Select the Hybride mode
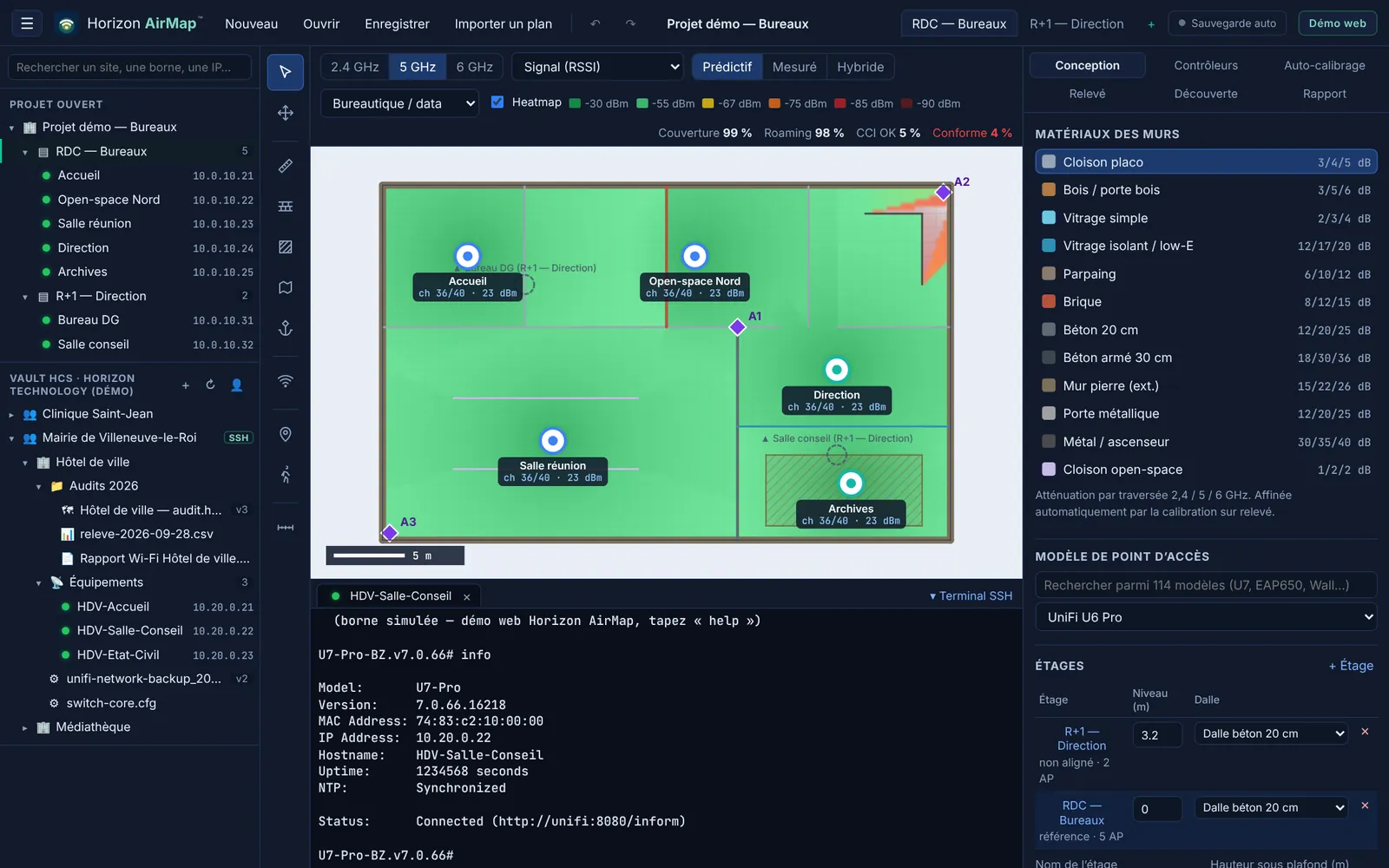The height and width of the screenshot is (868, 1389). (x=860, y=67)
